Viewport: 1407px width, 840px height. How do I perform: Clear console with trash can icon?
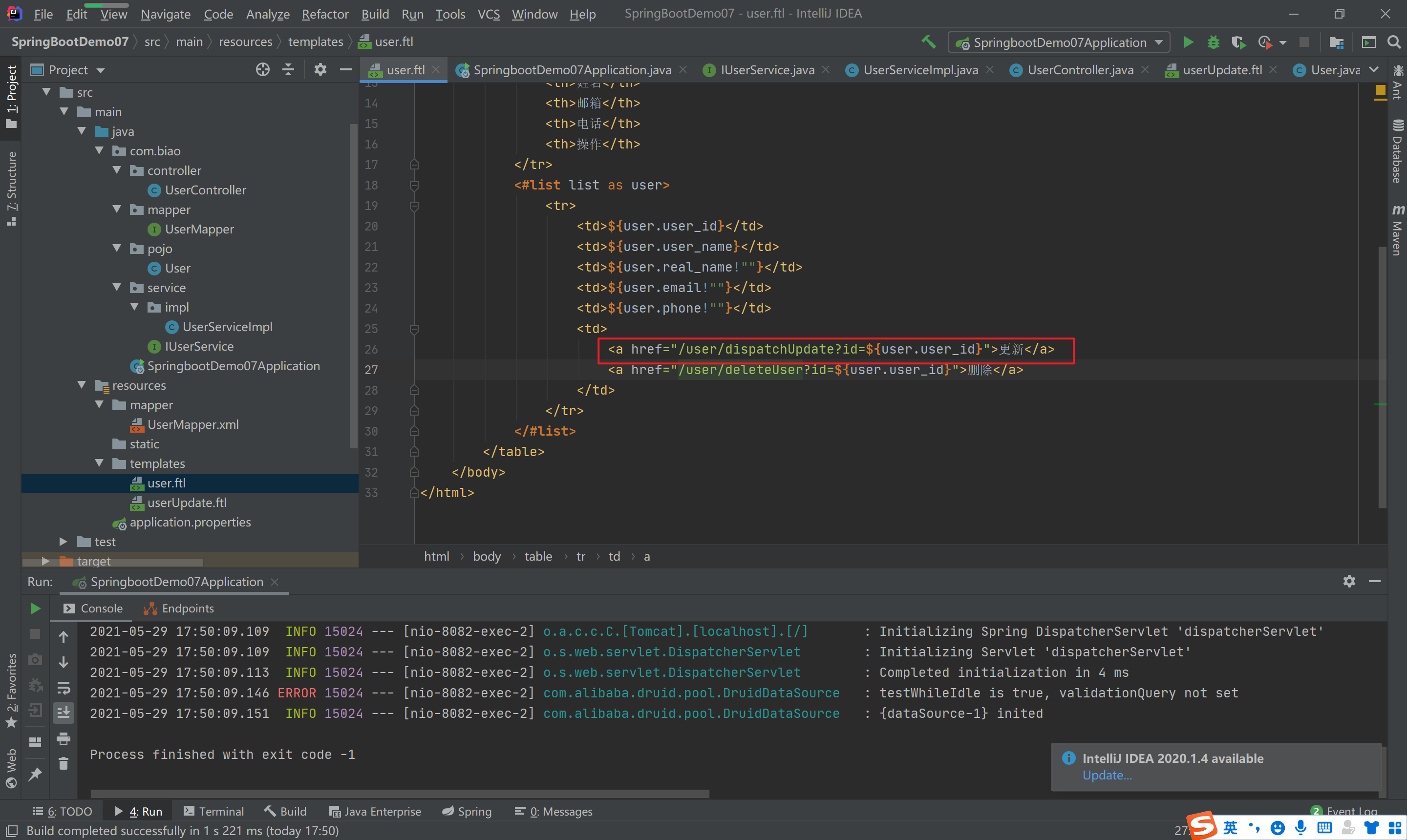(64, 764)
